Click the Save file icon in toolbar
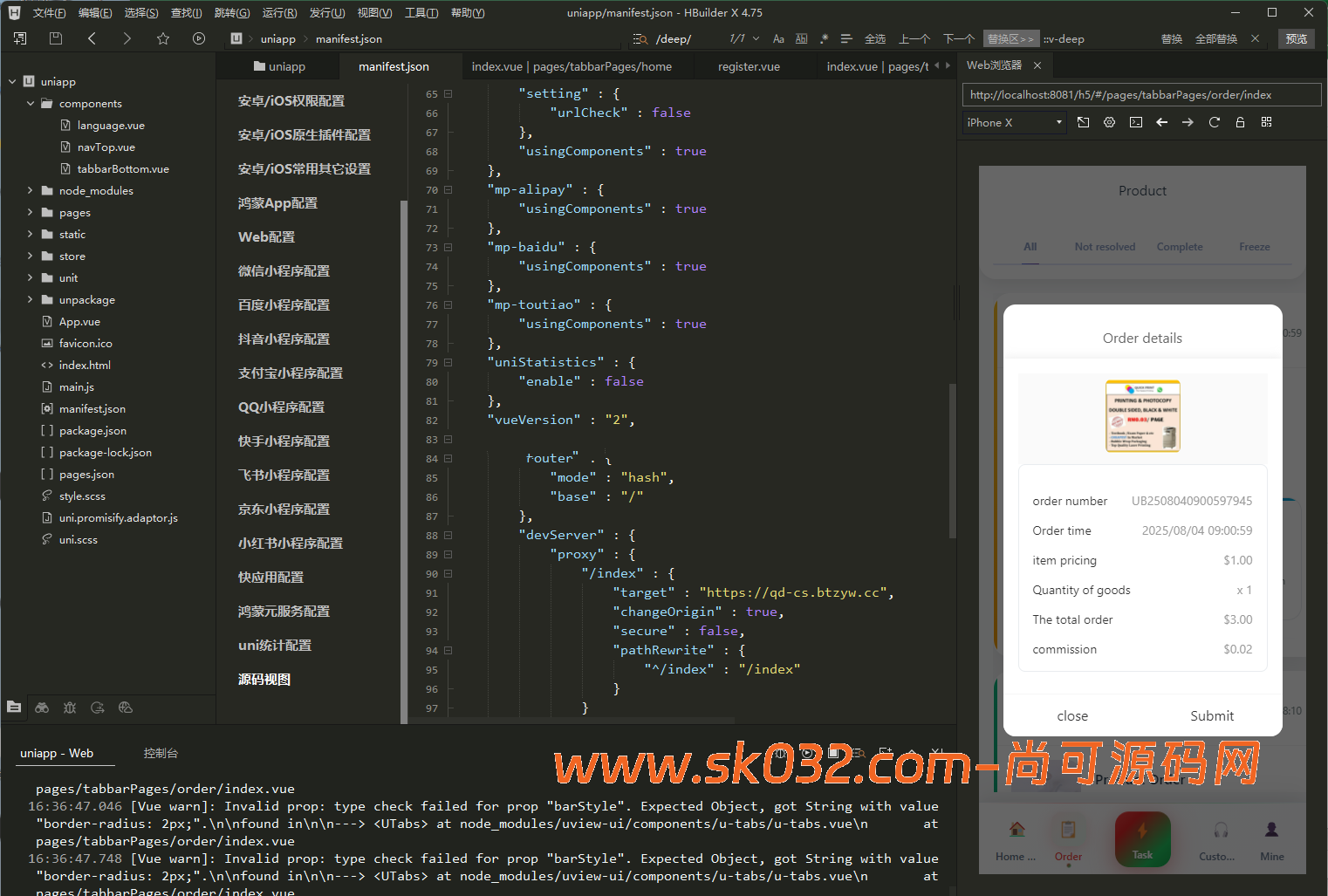 [x=56, y=38]
